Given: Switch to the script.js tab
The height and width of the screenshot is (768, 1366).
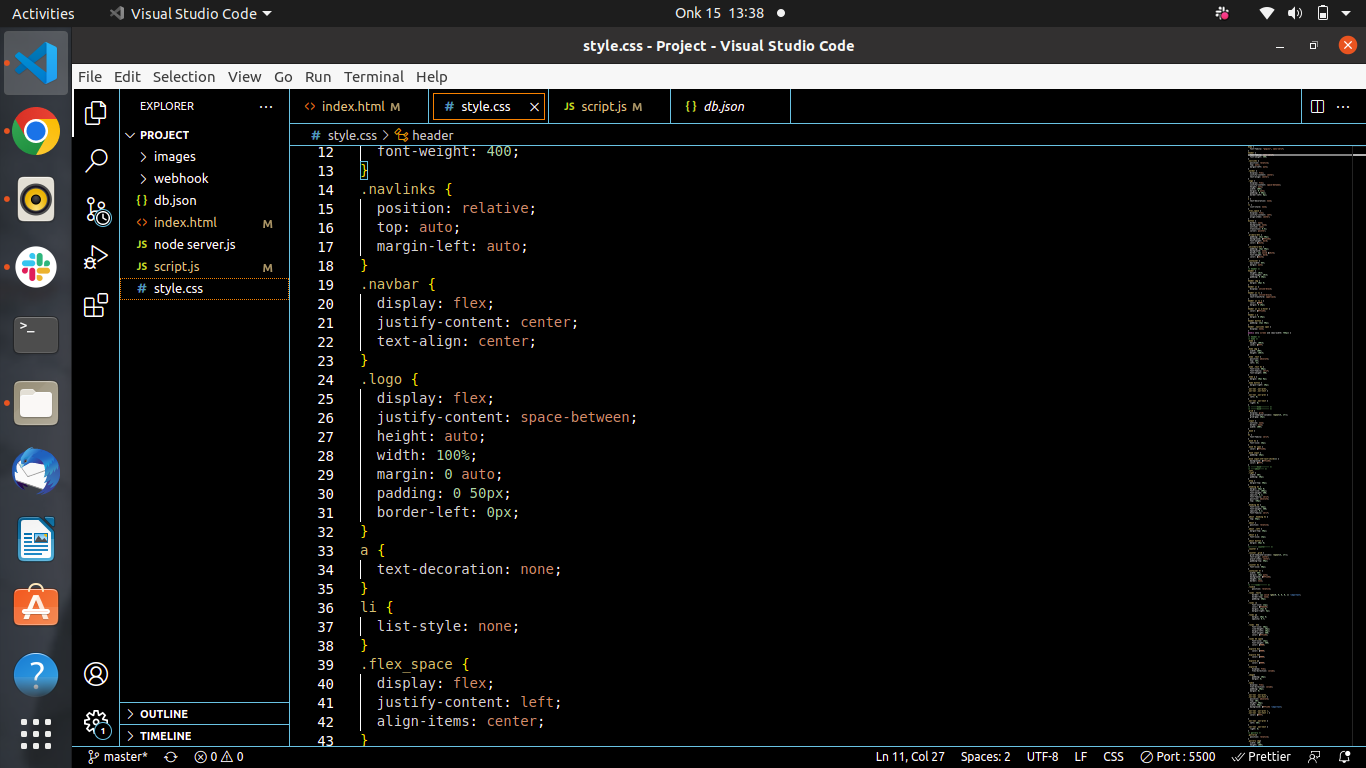Looking at the screenshot, I should coord(610,106).
